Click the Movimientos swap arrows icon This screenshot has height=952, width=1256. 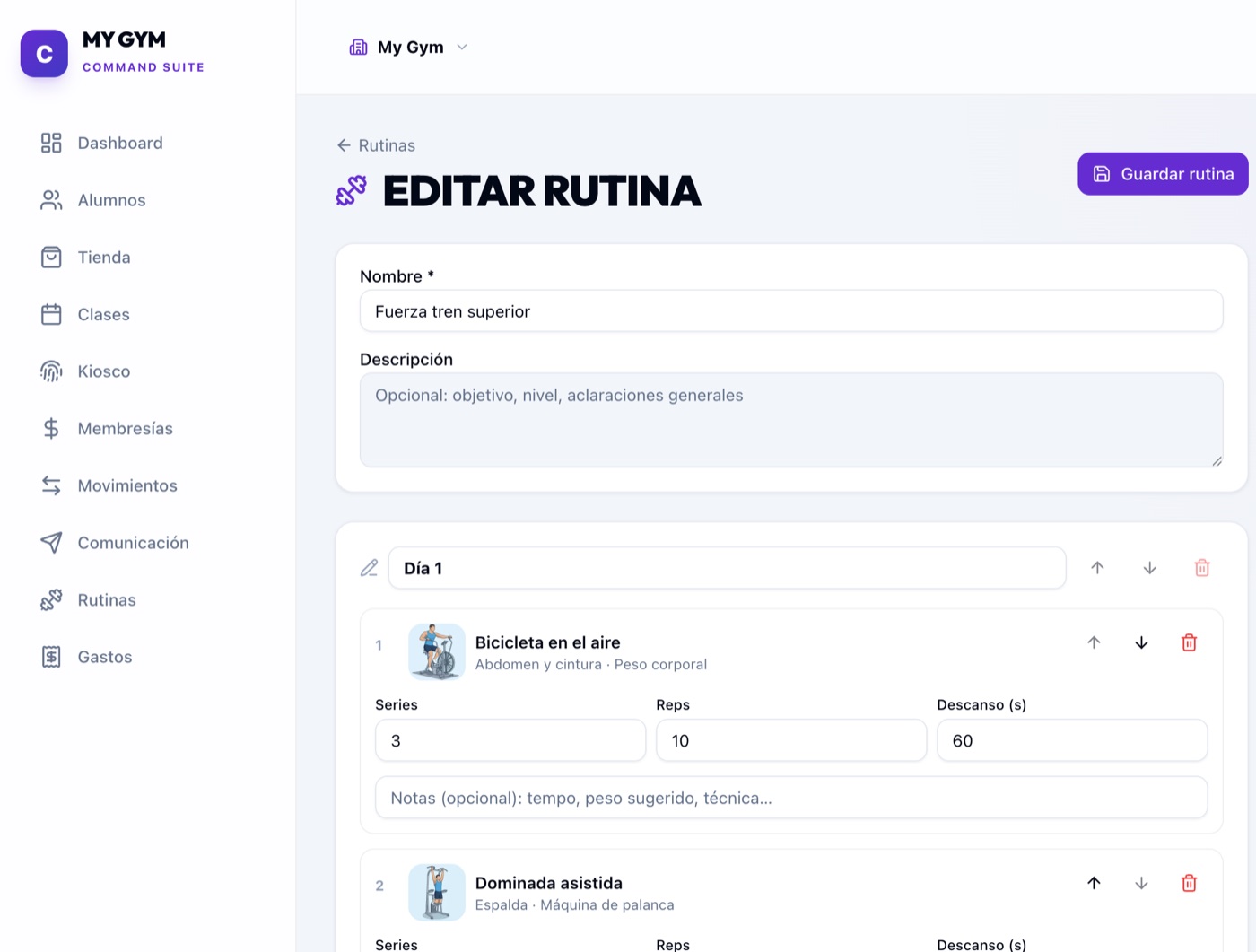click(51, 485)
